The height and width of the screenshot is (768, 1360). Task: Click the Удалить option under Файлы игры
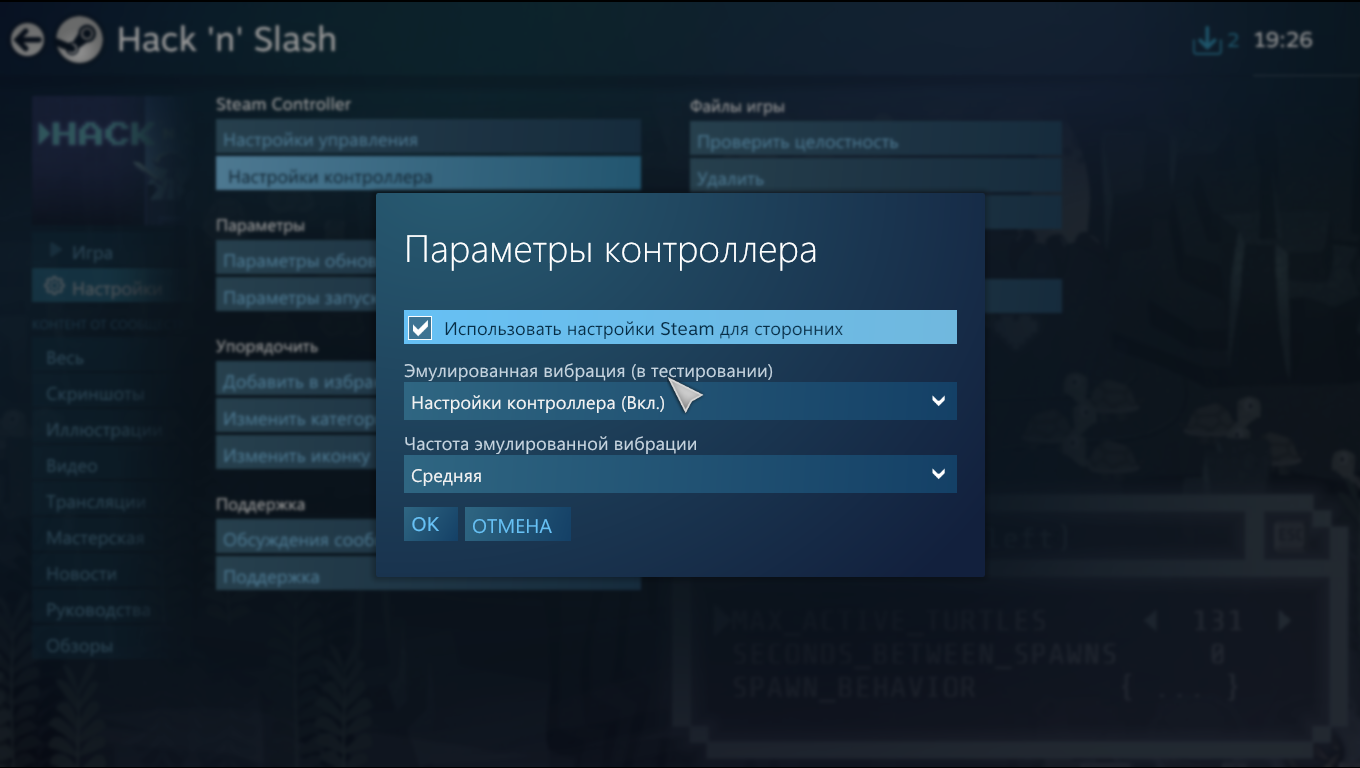875,178
